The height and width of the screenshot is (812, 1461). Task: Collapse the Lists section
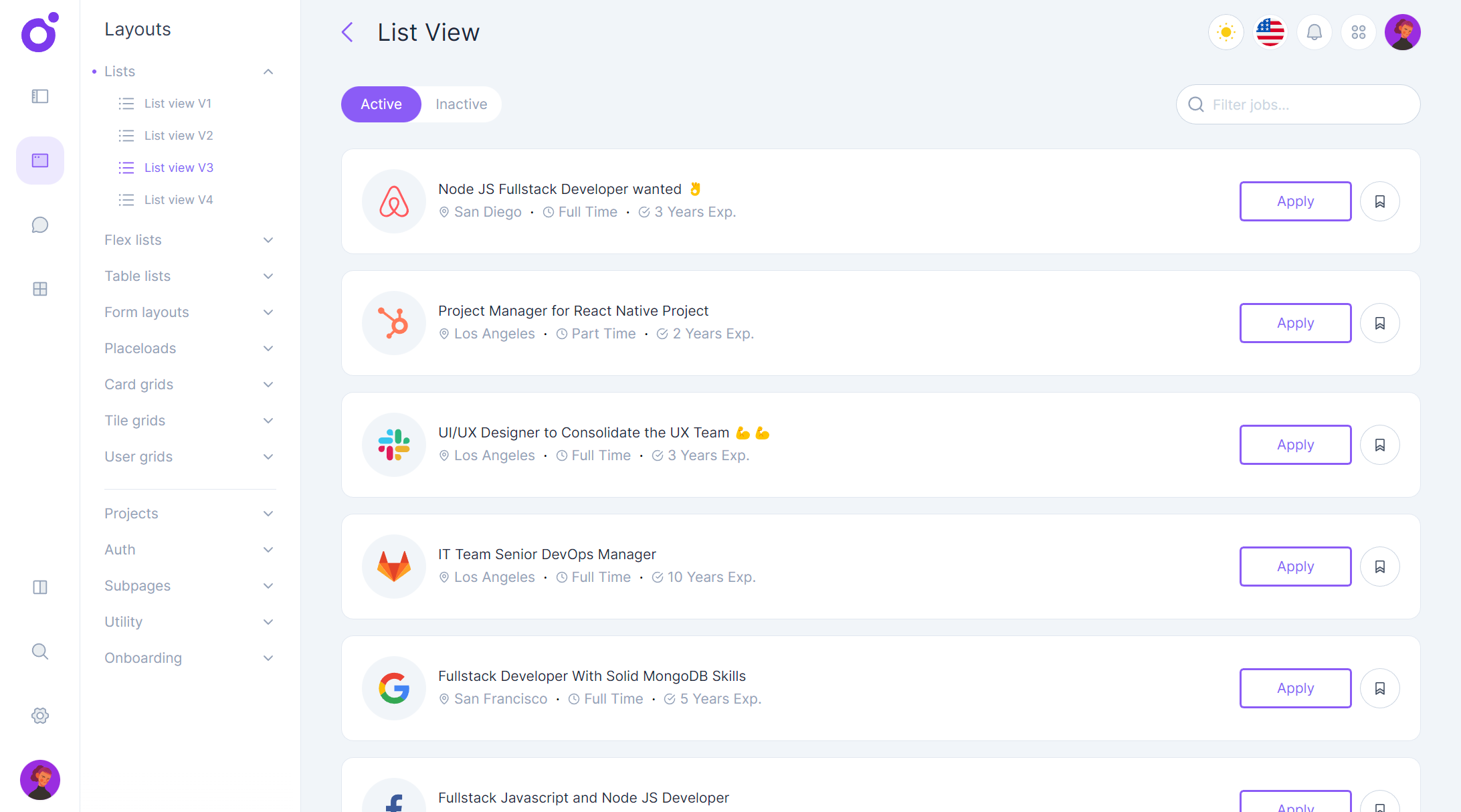268,71
